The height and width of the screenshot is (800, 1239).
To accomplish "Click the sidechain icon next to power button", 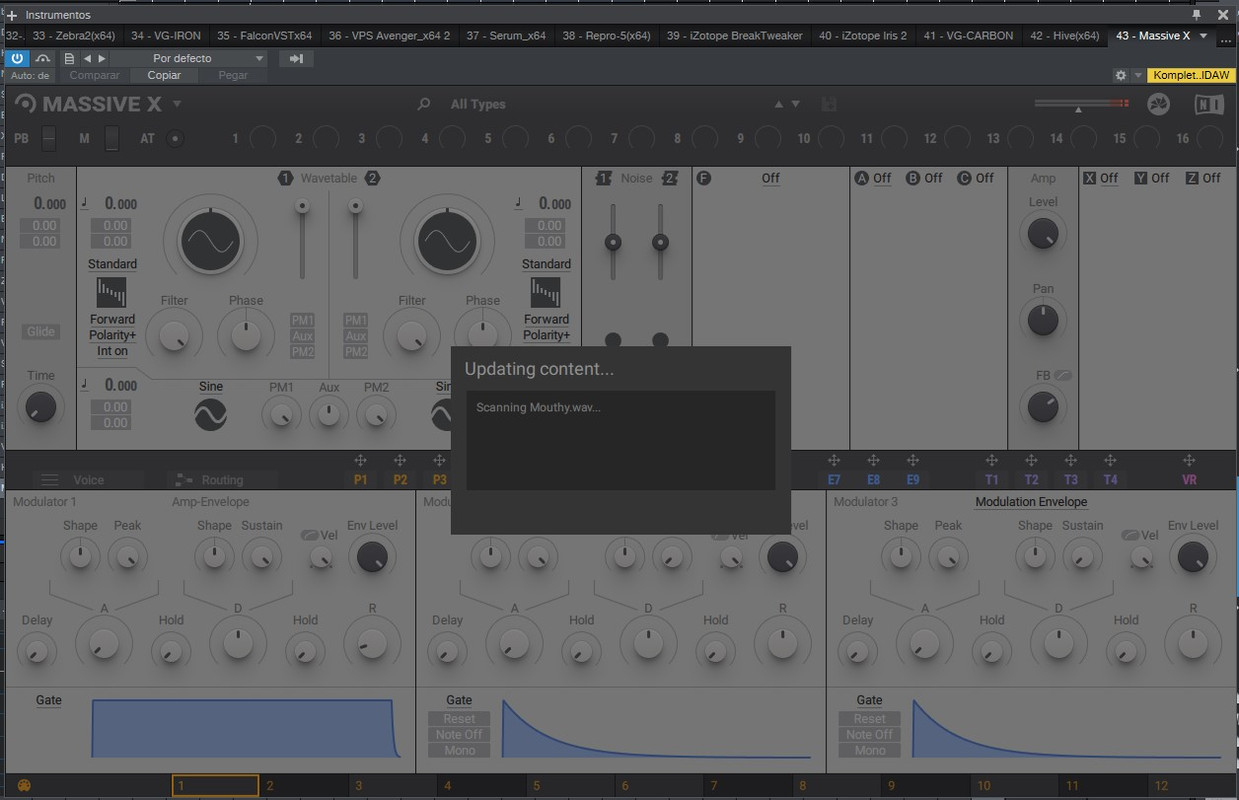I will pos(42,58).
